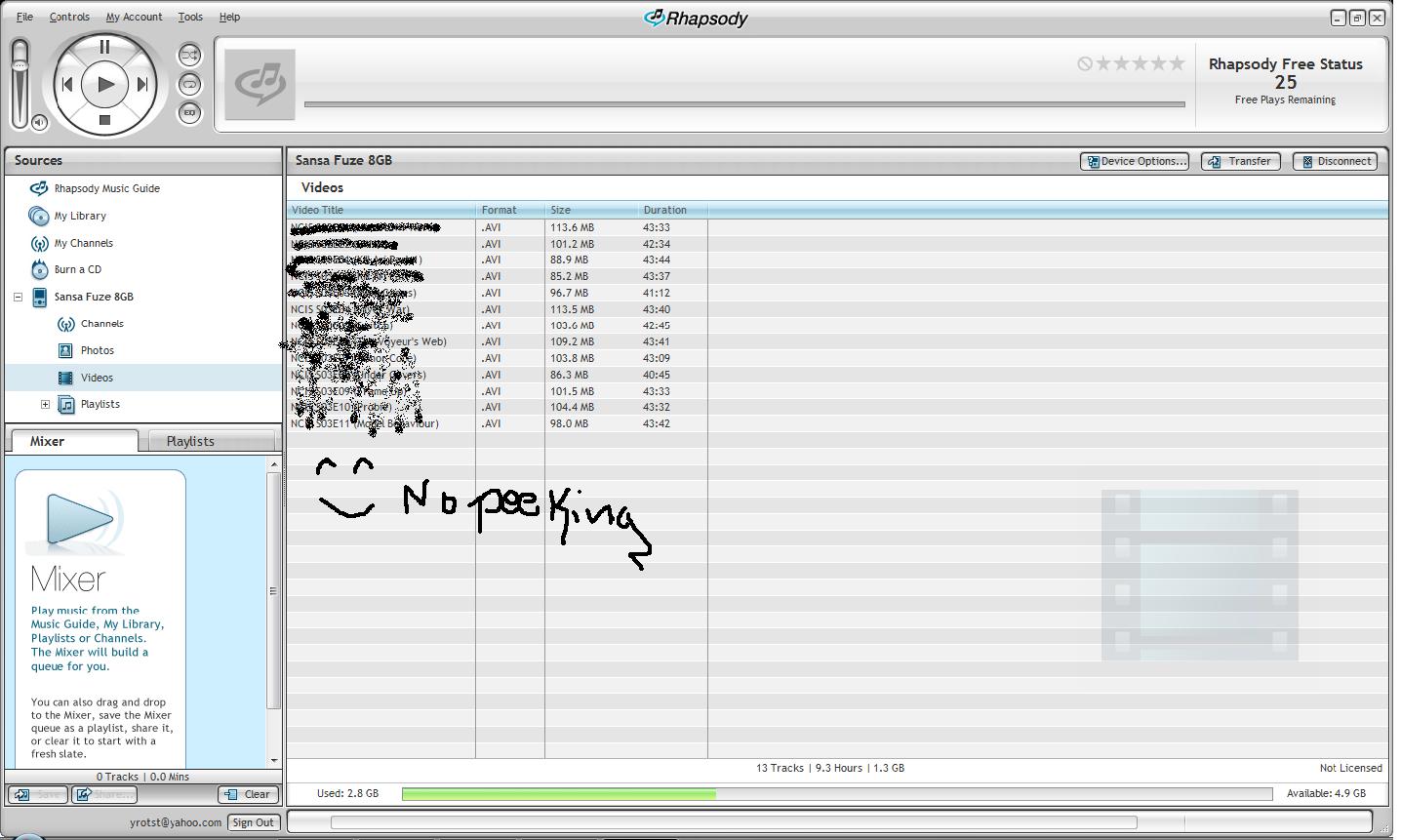The width and height of the screenshot is (1401, 840).
Task: Sort by Duration column header
Action: (x=672, y=210)
